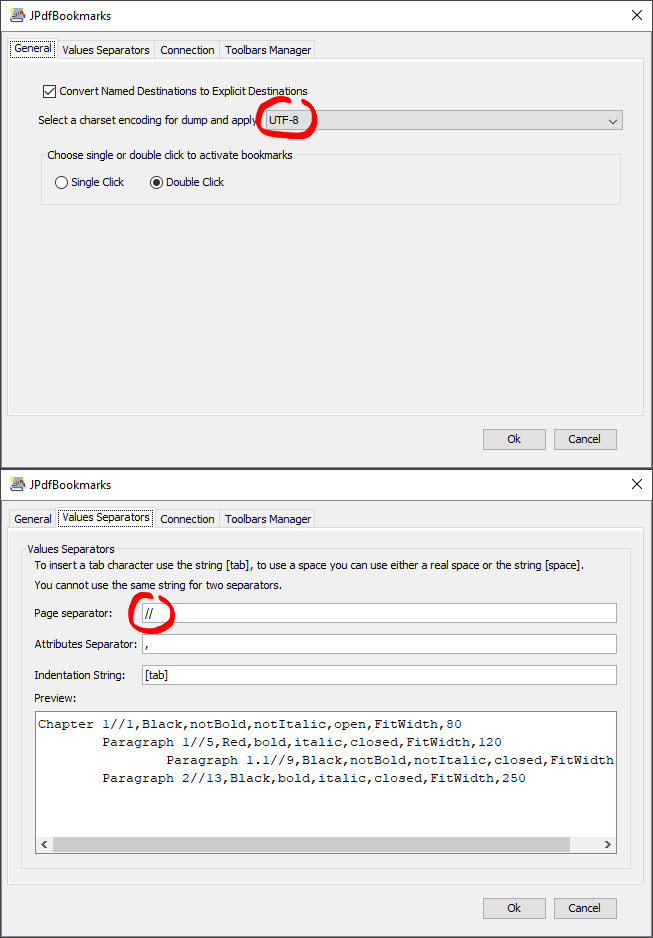The image size is (653, 938).
Task: Click Ok button in lower Values Separators dialog
Action: 514,908
